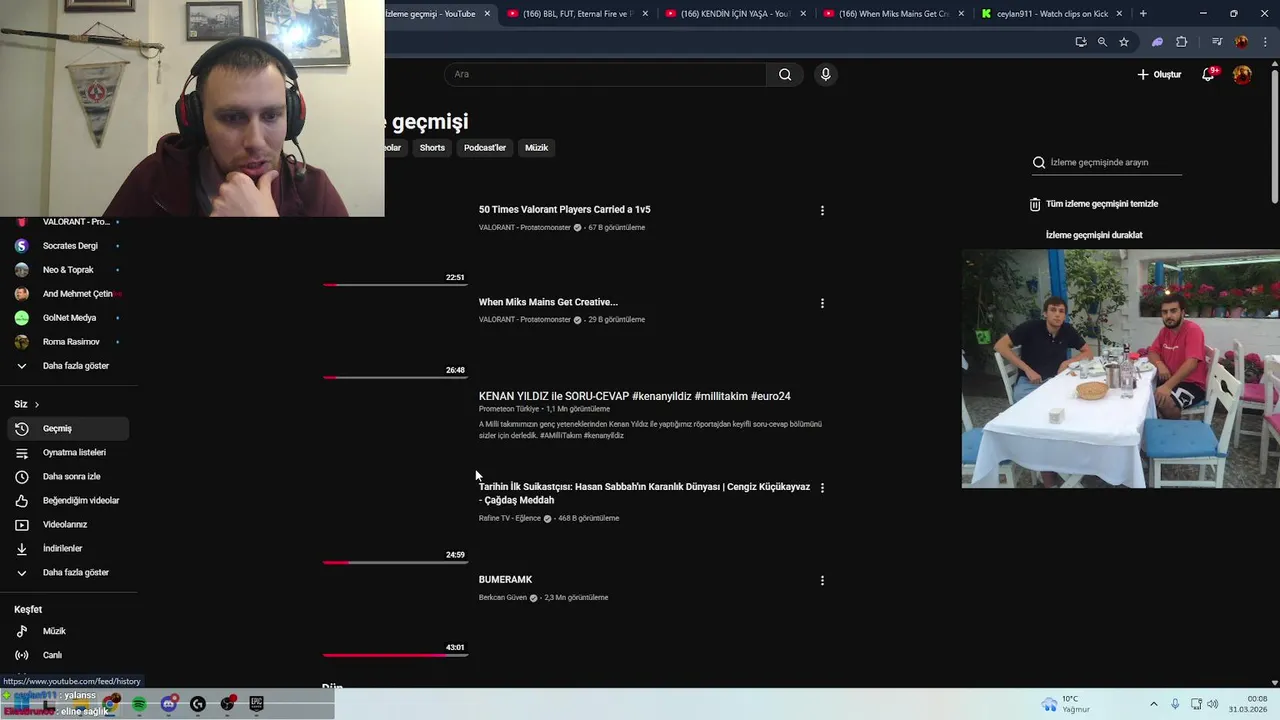
Task: Open GolNet Medya subscription
Action: [x=68, y=318]
